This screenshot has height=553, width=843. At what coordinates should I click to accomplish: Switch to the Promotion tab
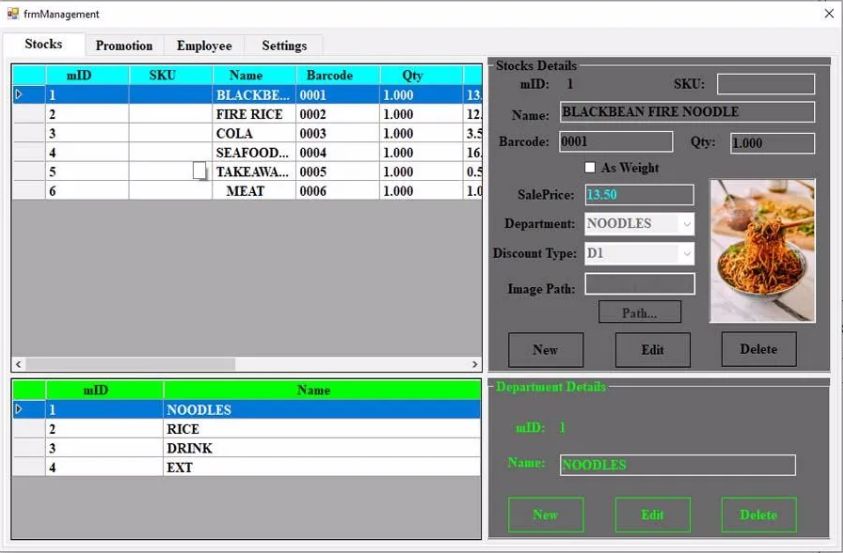[124, 46]
